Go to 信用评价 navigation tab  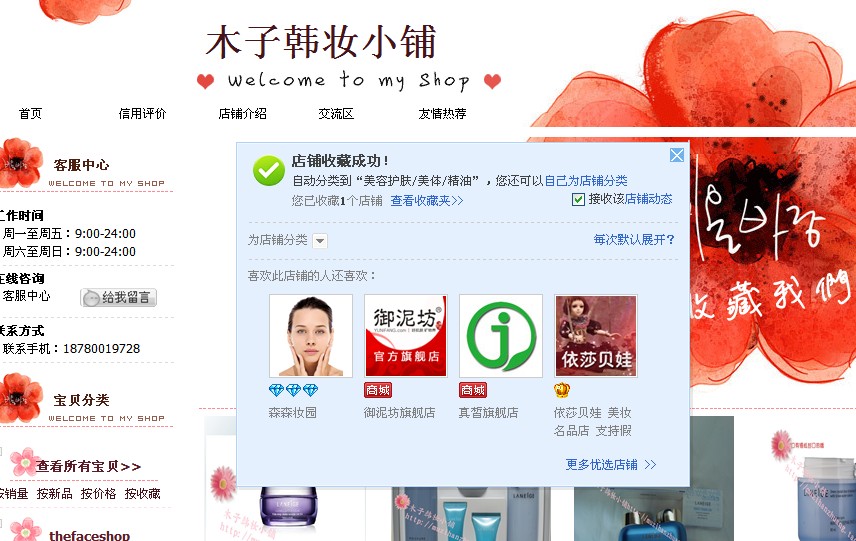[x=142, y=114]
